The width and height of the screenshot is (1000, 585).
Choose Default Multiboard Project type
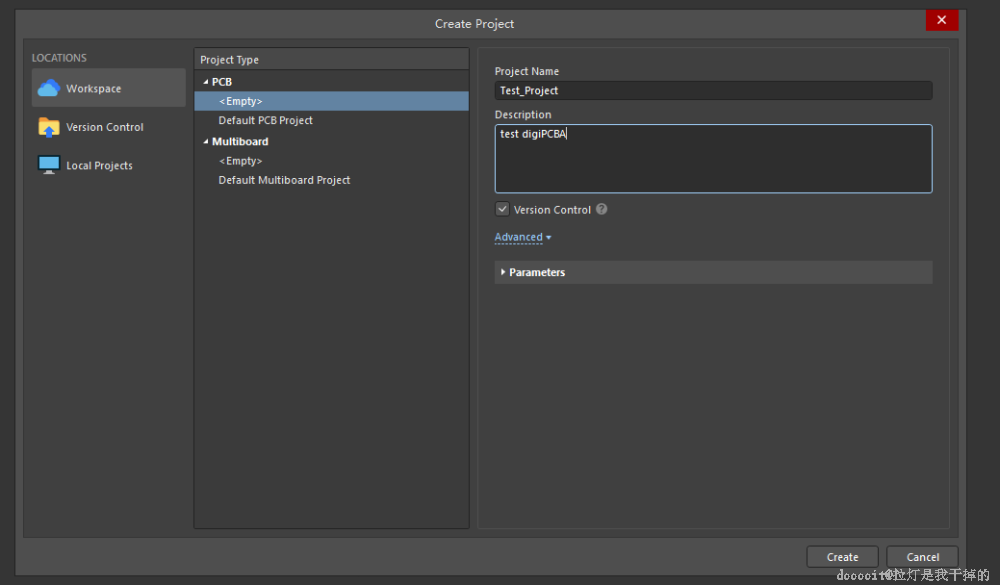[284, 180]
